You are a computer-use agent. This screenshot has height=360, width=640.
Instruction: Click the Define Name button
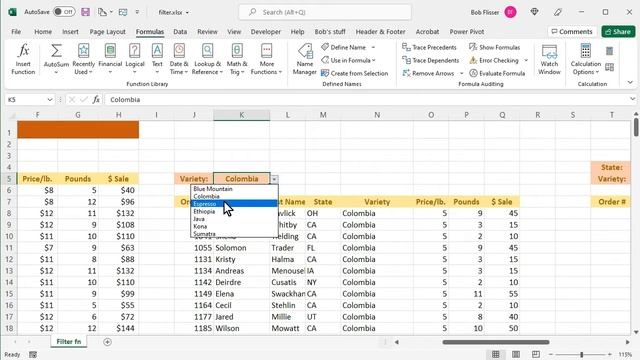pos(343,47)
